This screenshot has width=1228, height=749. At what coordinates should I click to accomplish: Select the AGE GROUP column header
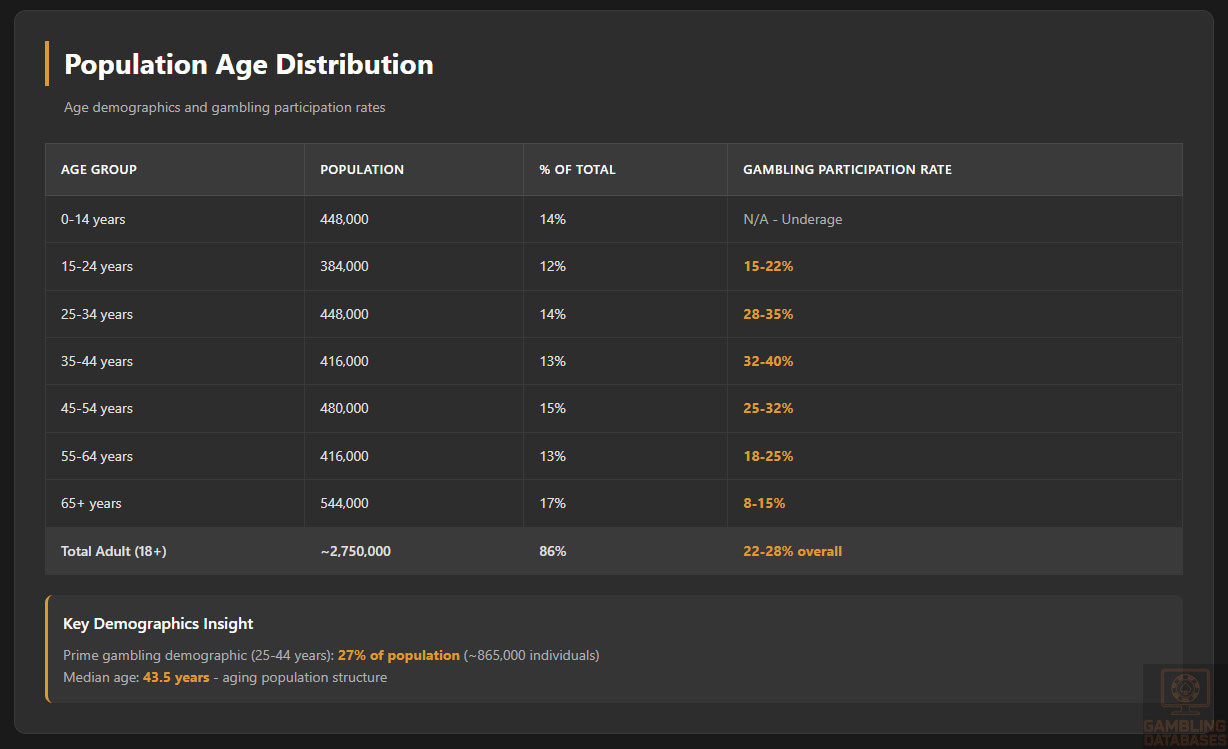point(99,169)
